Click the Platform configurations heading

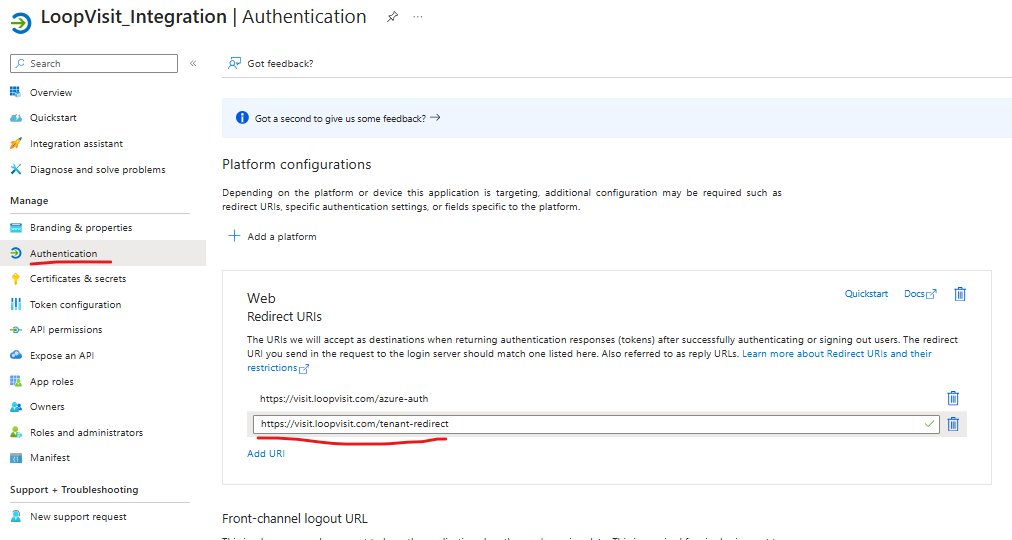pos(297,165)
